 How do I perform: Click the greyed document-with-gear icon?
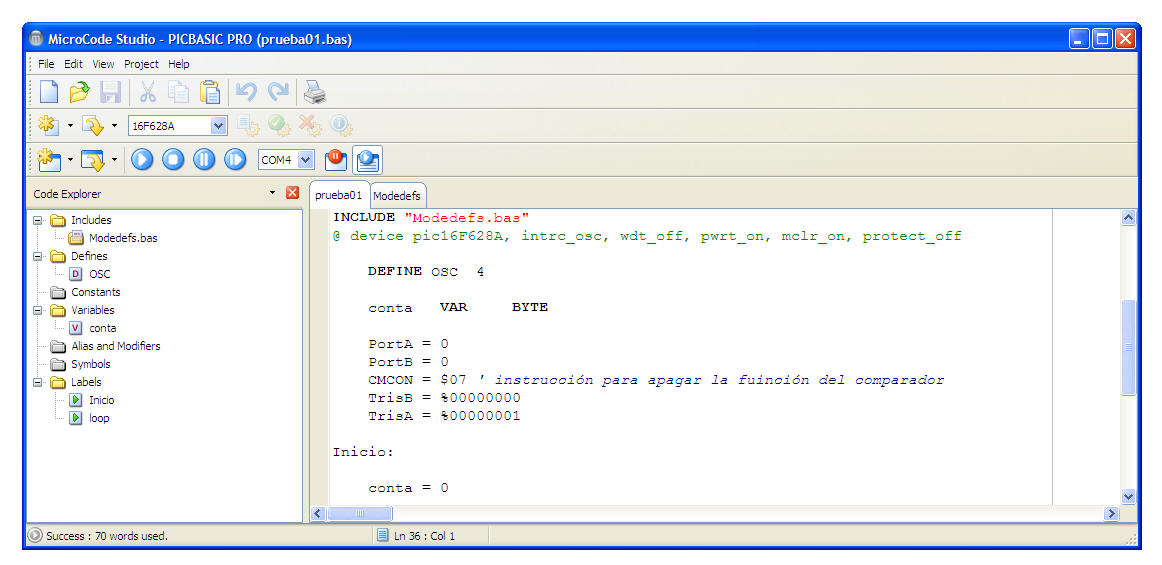[247, 126]
